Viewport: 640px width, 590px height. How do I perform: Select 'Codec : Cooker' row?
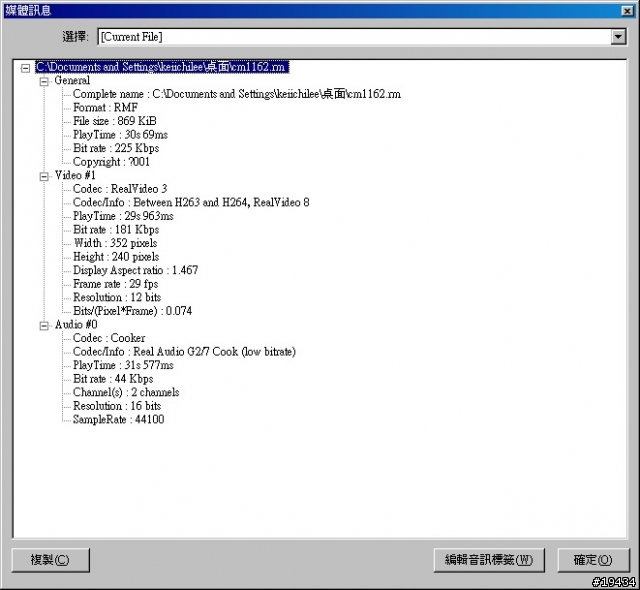point(109,338)
